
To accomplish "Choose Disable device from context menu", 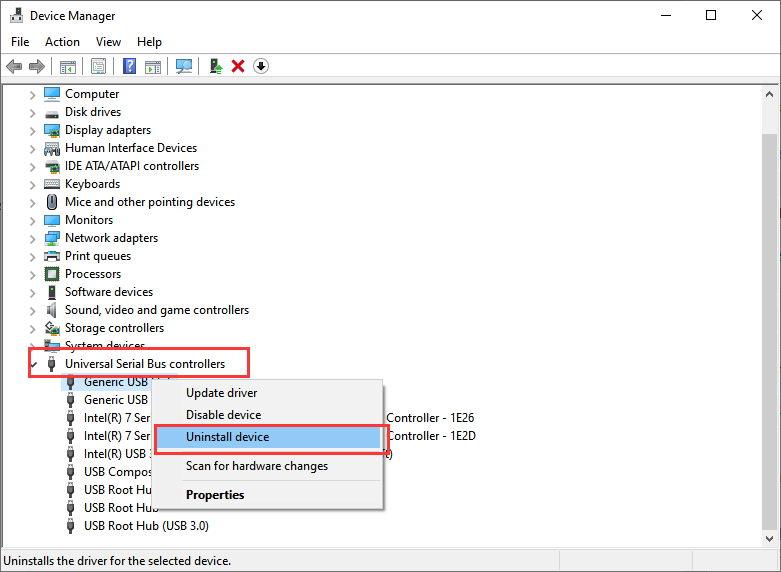I will pyautogui.click(x=267, y=415).
